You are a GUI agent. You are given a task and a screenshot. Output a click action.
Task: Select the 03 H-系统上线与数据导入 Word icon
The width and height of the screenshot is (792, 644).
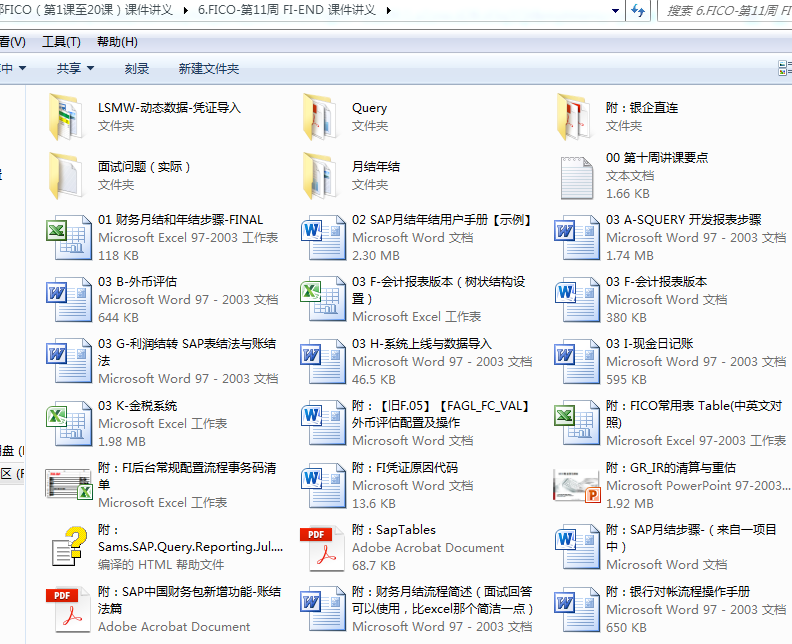323,362
